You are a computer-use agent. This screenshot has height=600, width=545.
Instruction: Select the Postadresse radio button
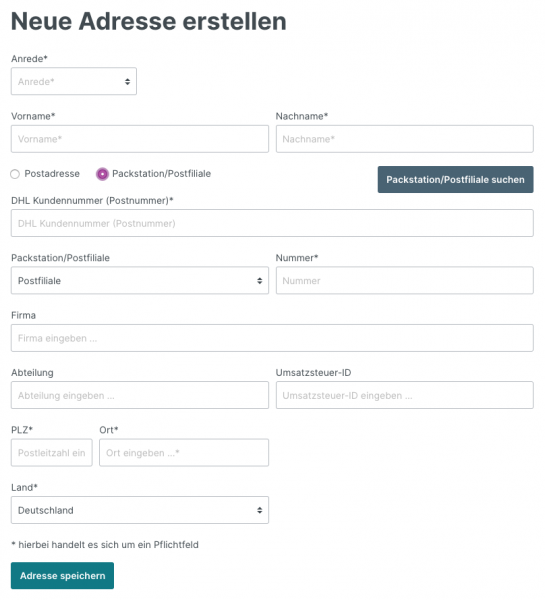click(15, 174)
